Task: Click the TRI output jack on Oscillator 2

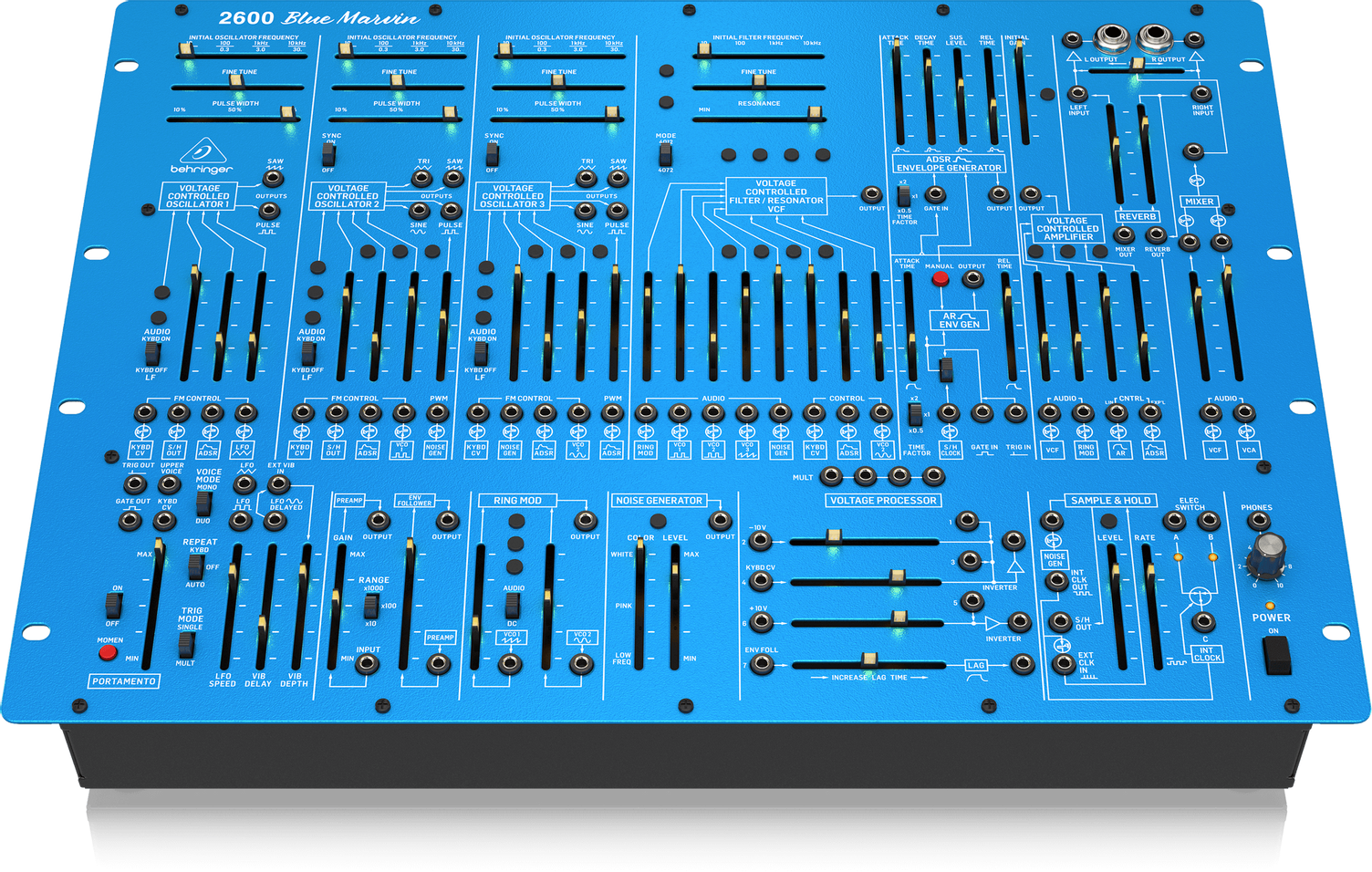Action: pyautogui.click(x=421, y=178)
